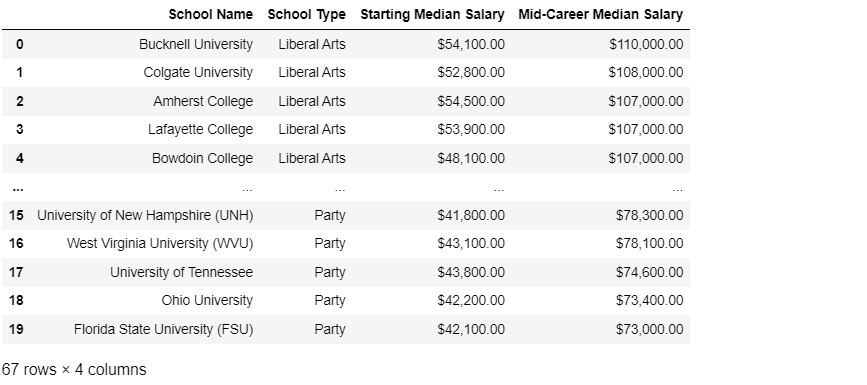Click the Bucknell University cell
The width and height of the screenshot is (867, 385).
tap(196, 44)
